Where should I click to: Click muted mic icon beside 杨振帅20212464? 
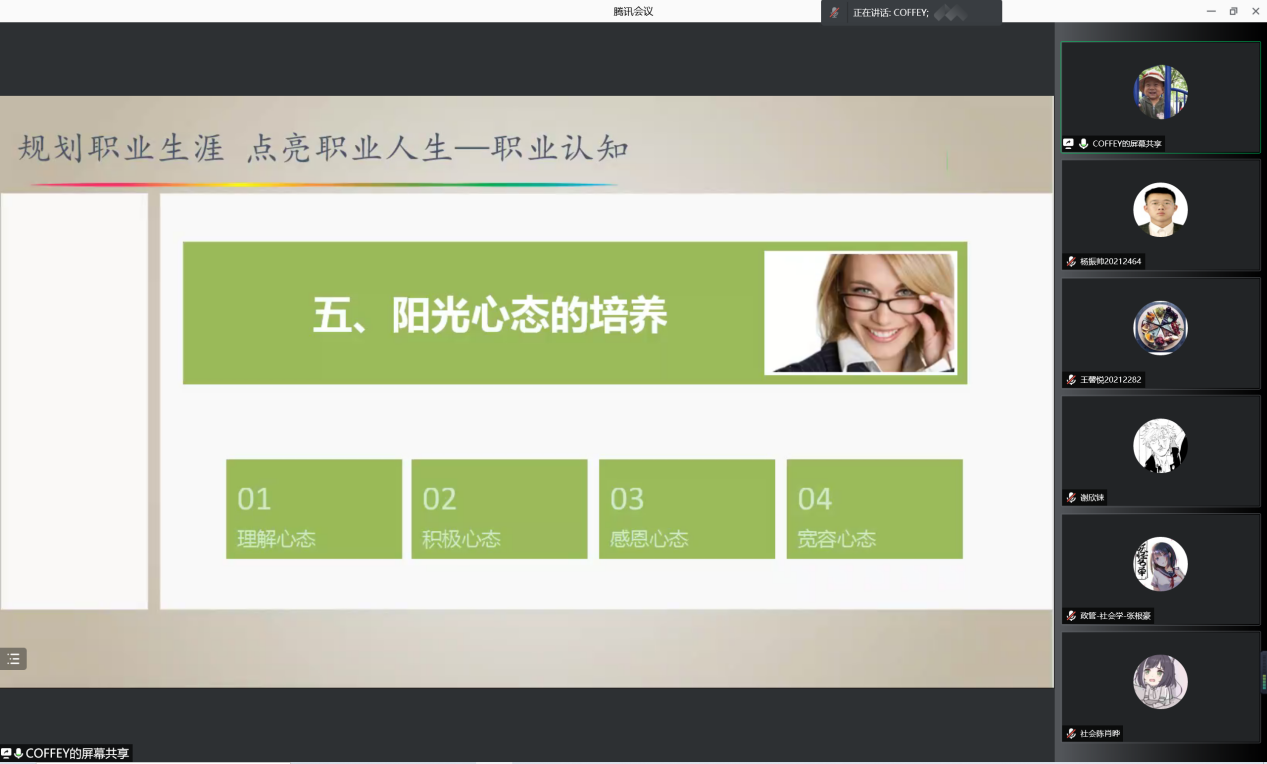click(x=1072, y=262)
